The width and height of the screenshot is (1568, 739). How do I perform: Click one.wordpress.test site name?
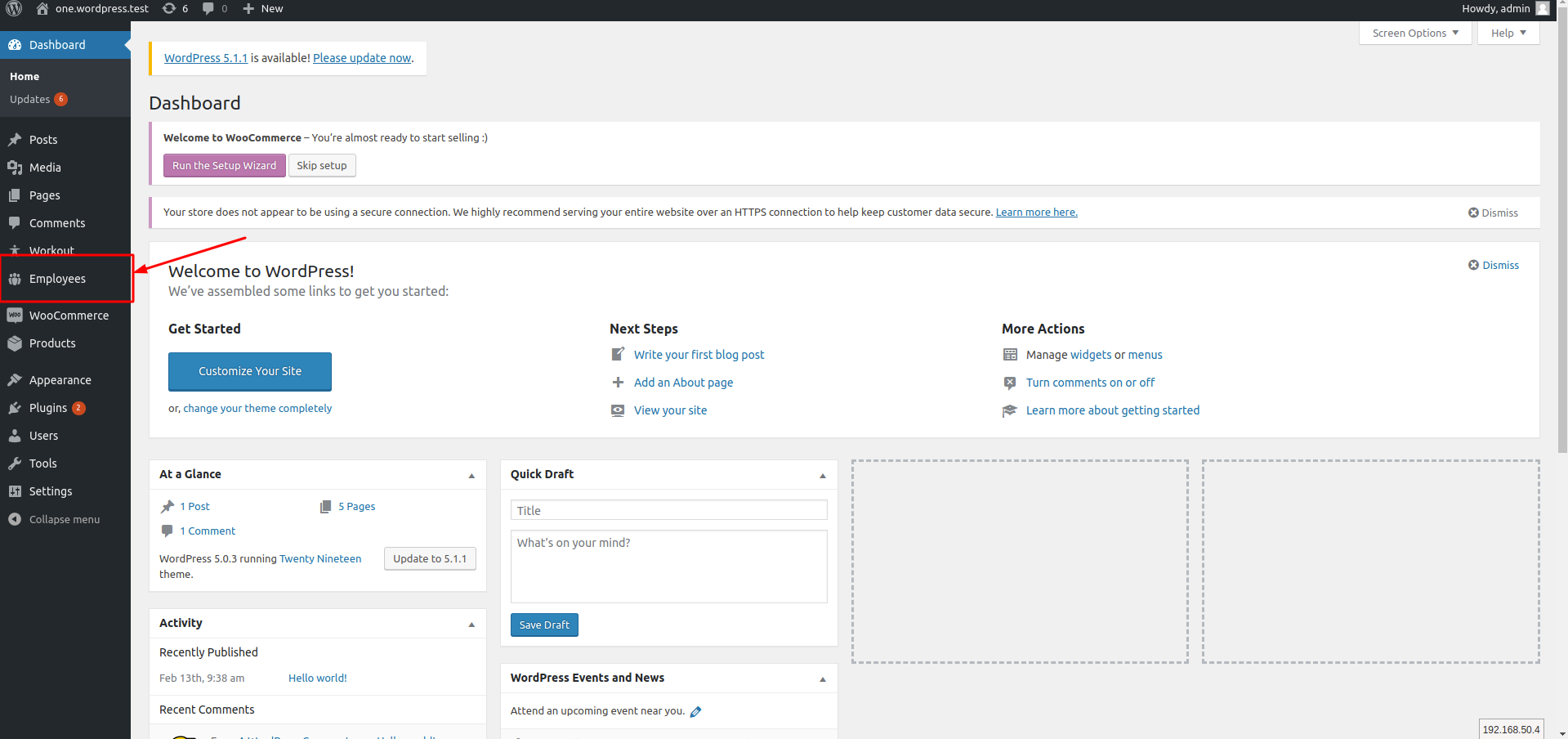[102, 9]
